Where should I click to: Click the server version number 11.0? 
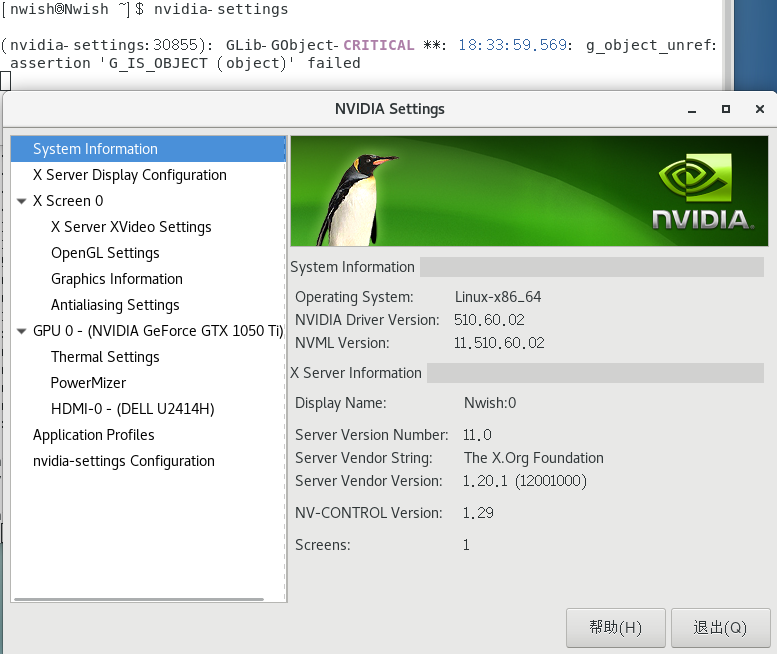pos(477,435)
